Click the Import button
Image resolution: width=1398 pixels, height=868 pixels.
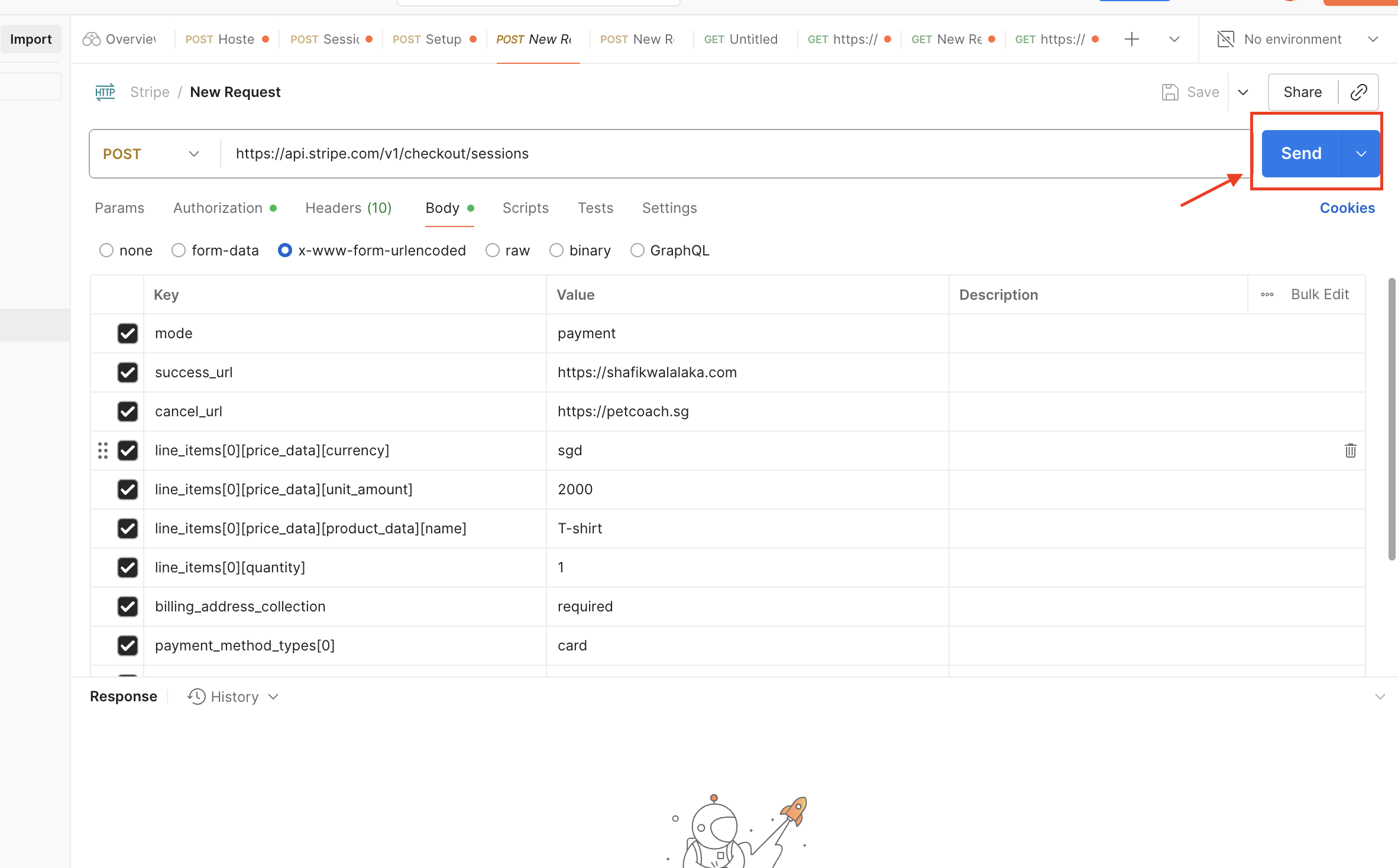click(31, 39)
